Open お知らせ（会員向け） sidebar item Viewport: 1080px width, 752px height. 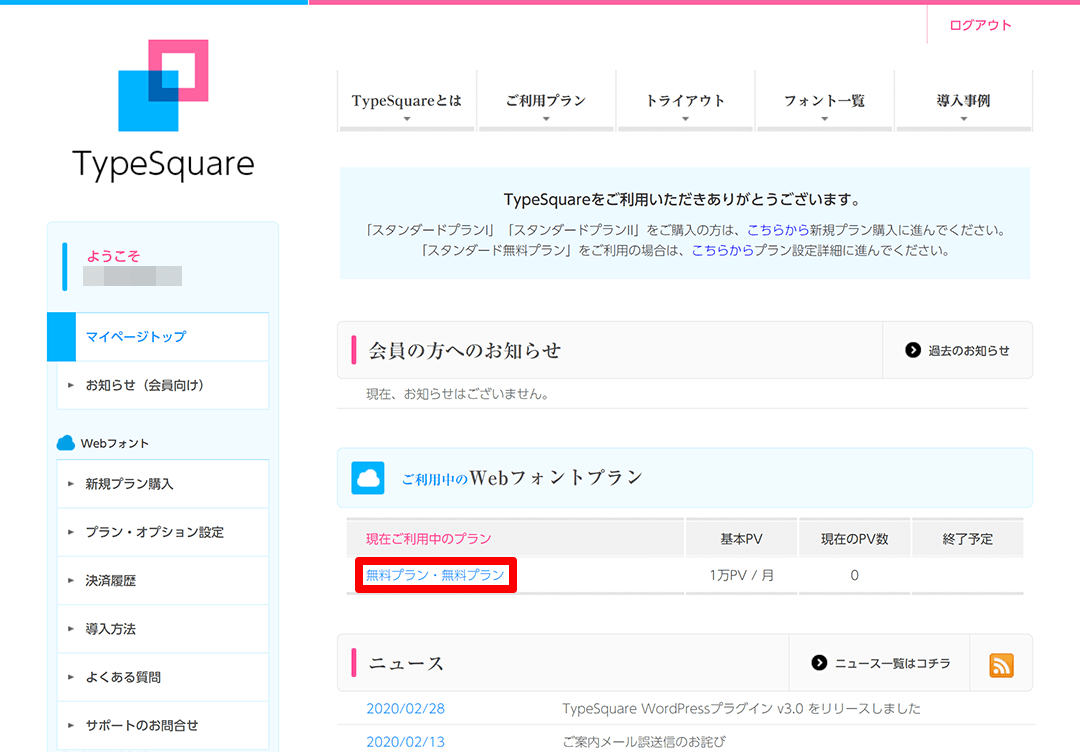click(163, 385)
